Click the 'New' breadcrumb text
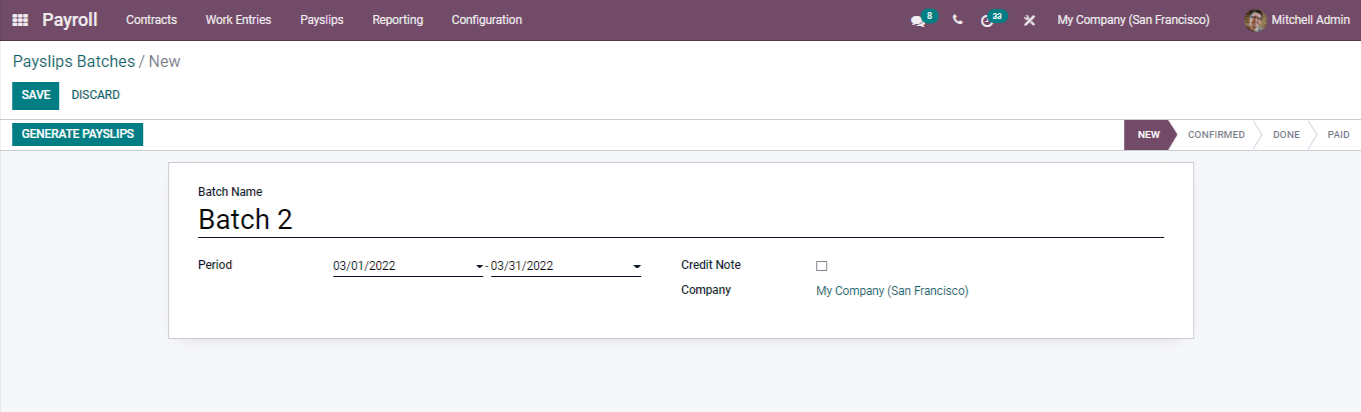The image size is (1361, 412). coord(165,61)
